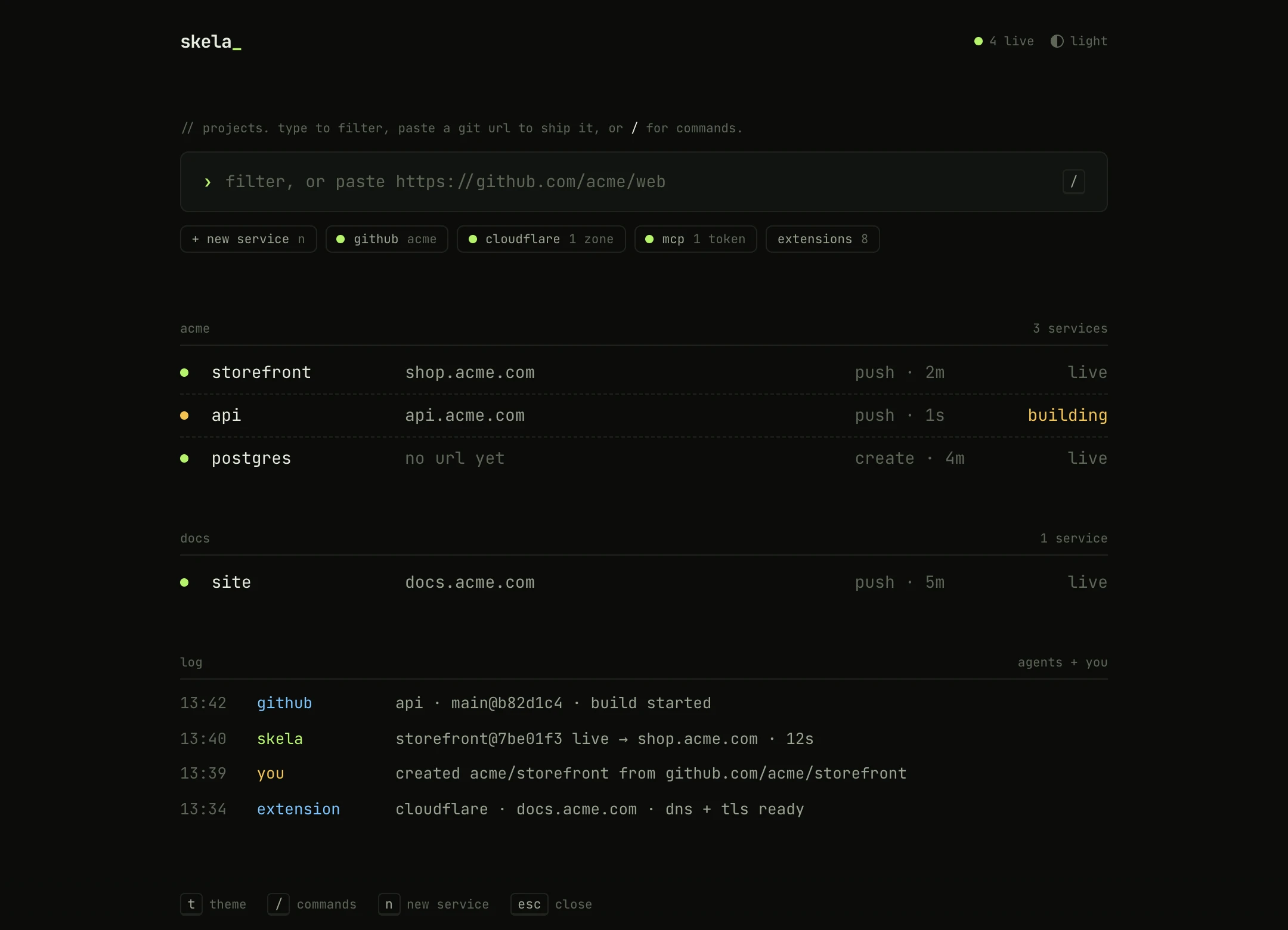Click the green status dot beside storefront

(x=184, y=373)
